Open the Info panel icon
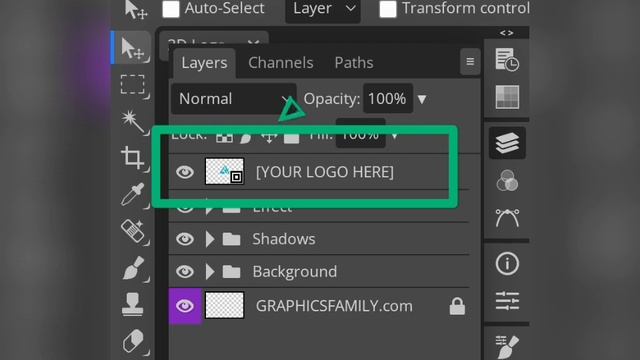Image resolution: width=640 pixels, height=360 pixels. click(507, 263)
